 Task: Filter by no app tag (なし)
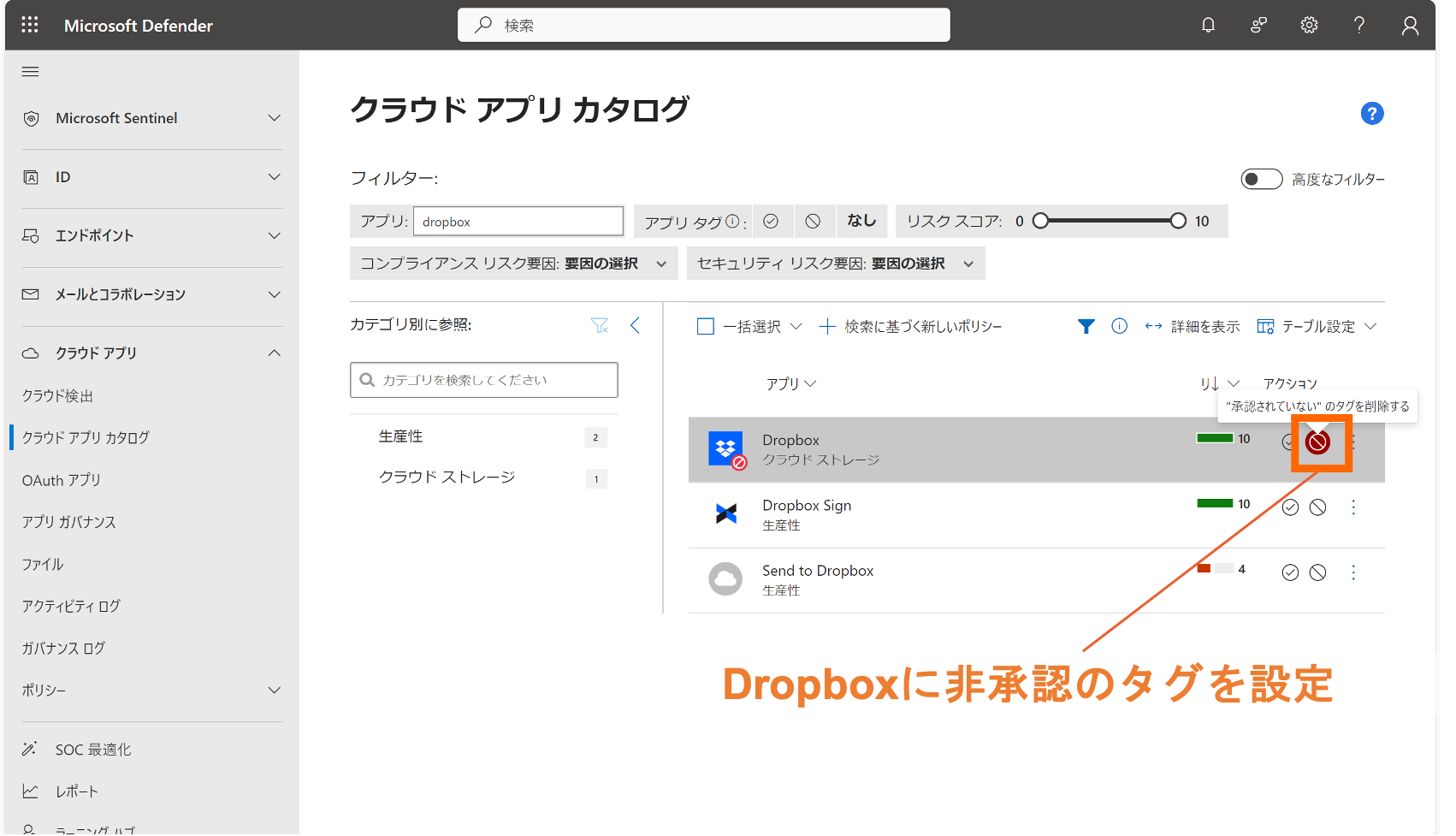coord(862,221)
